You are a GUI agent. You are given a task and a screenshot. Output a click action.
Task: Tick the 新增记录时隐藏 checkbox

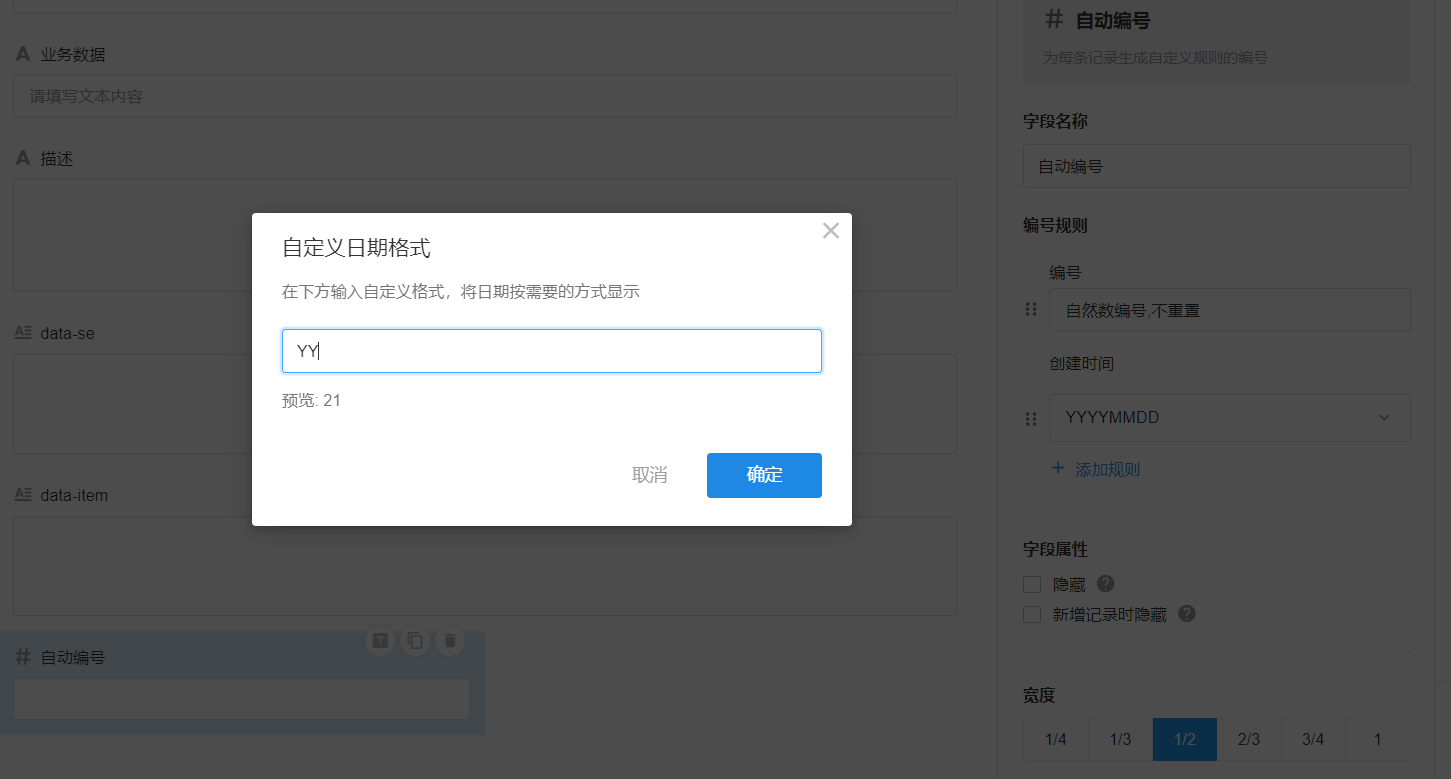[1032, 615]
